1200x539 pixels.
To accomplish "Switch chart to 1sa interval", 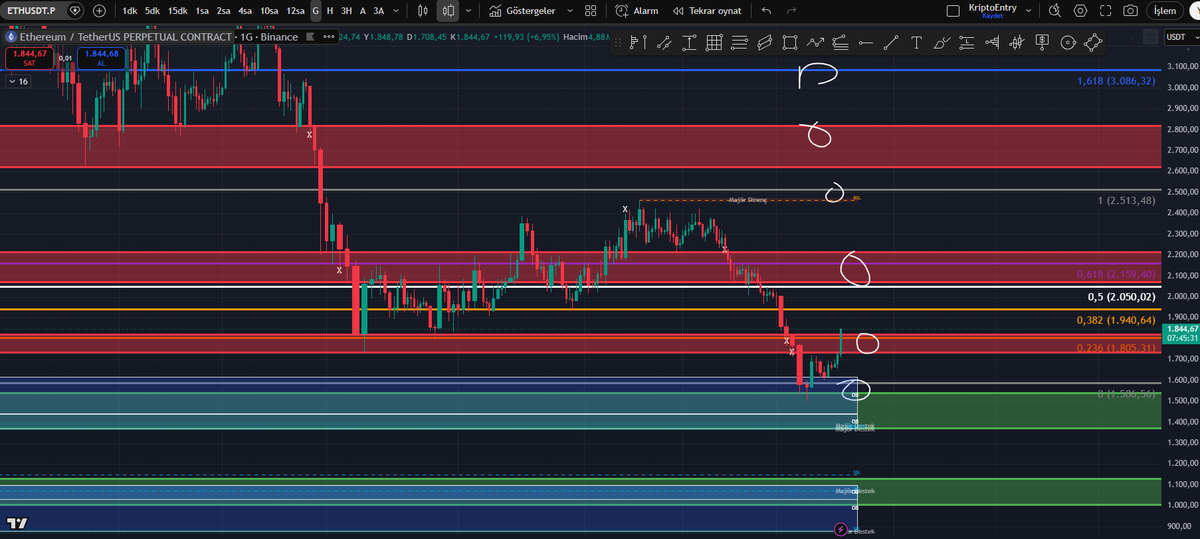I will tap(202, 10).
